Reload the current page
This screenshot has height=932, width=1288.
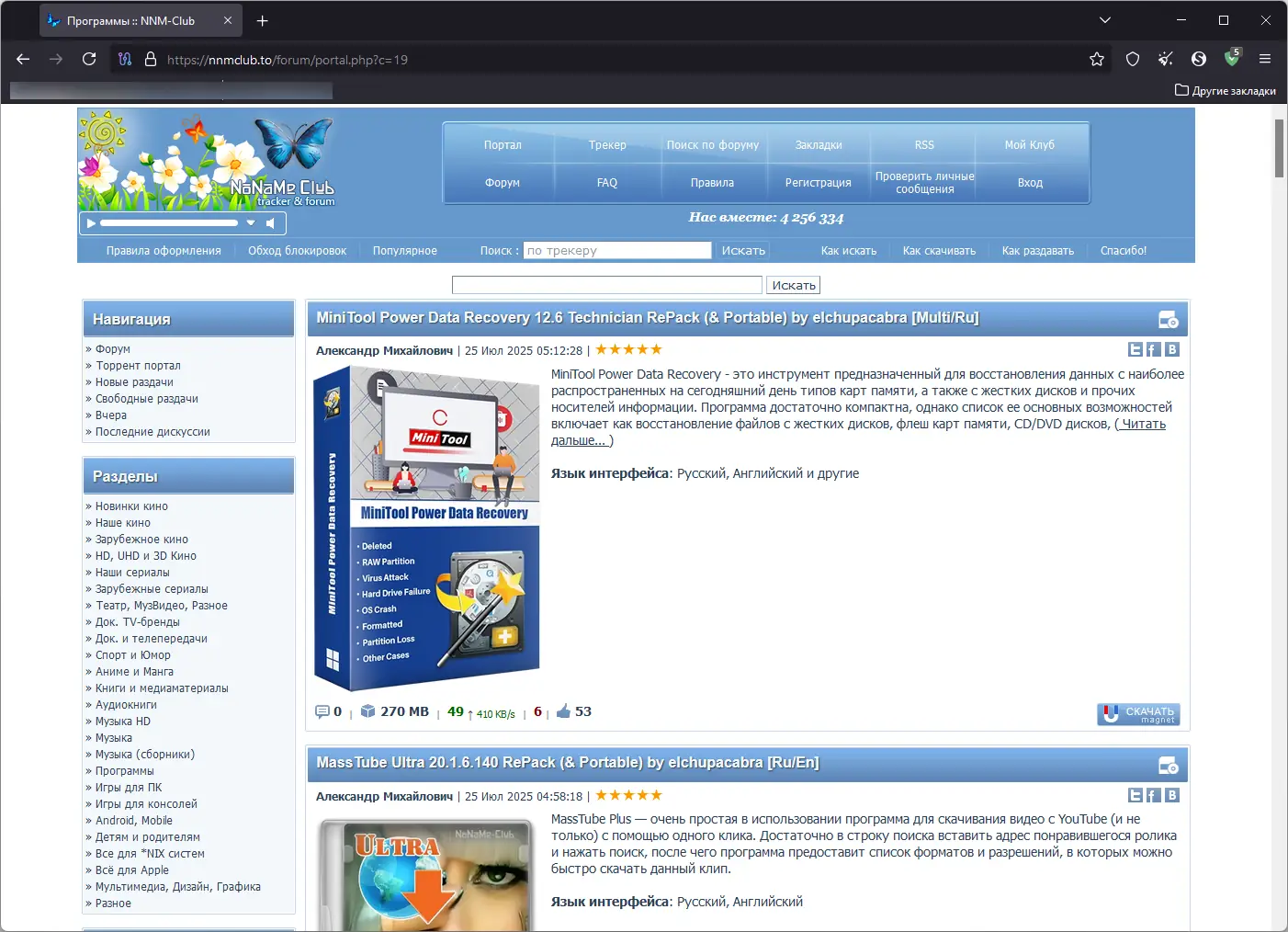[x=89, y=59]
